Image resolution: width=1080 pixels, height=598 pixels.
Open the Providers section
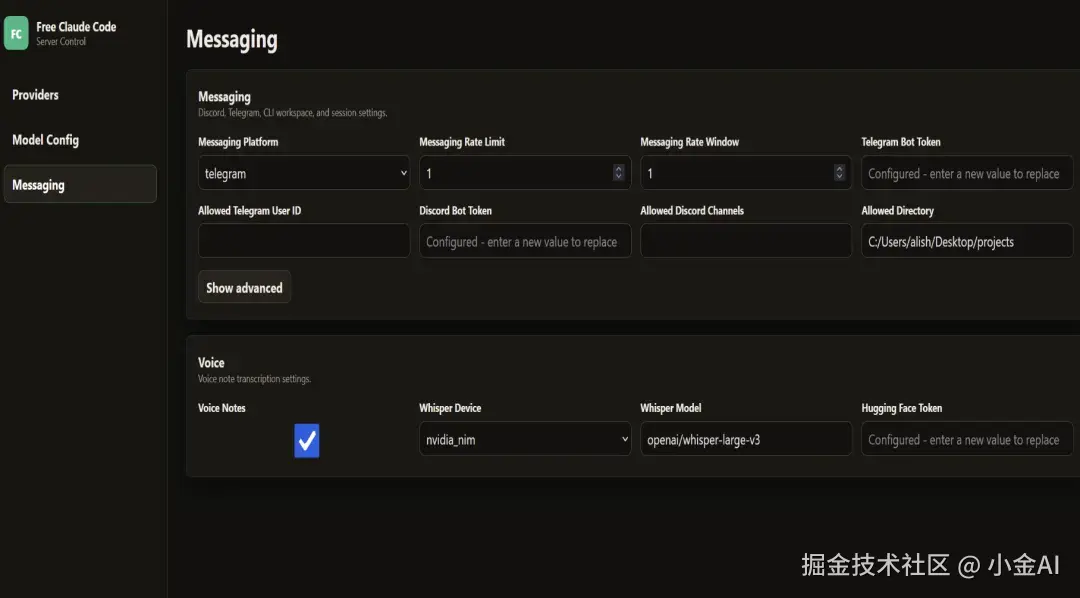pyautogui.click(x=35, y=95)
